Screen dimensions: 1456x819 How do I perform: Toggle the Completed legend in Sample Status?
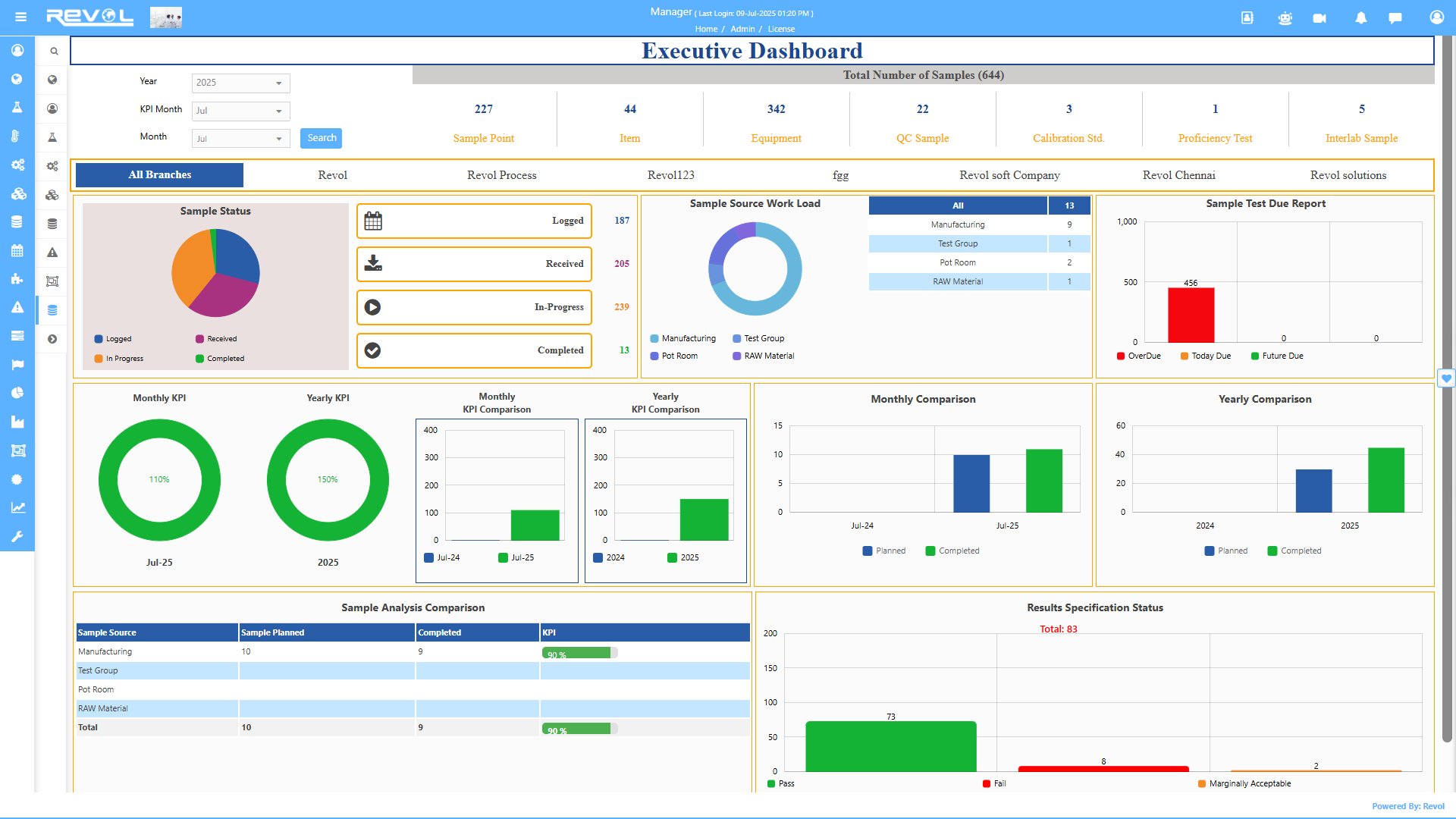tap(220, 359)
